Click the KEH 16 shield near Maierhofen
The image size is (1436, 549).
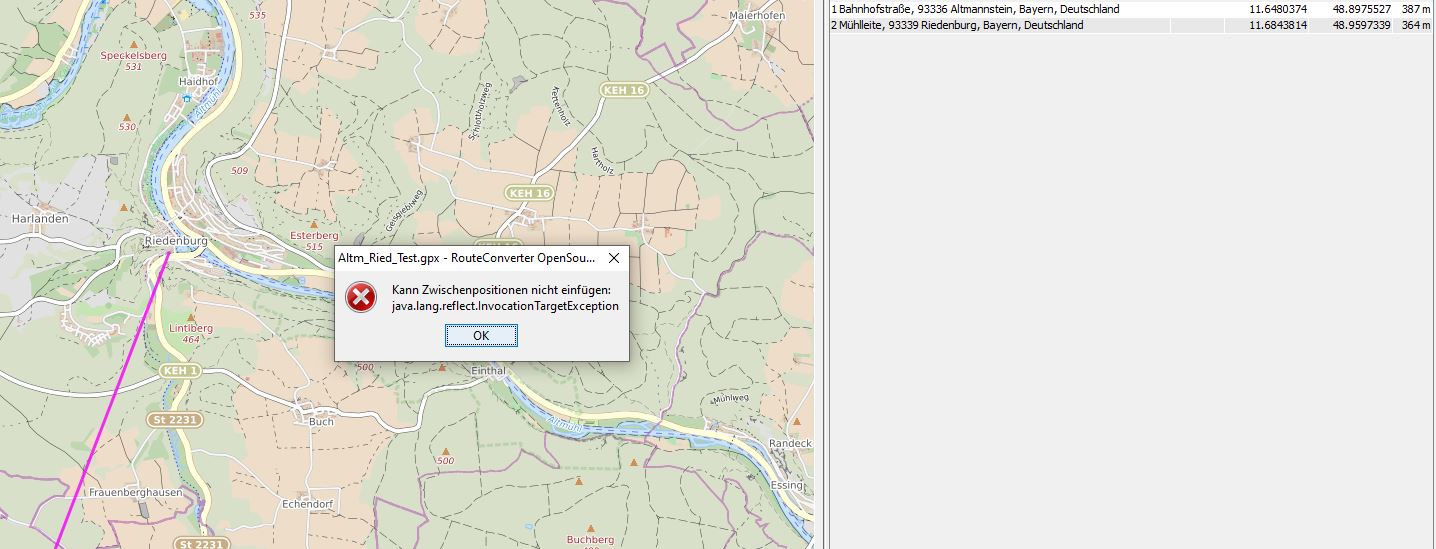click(624, 90)
